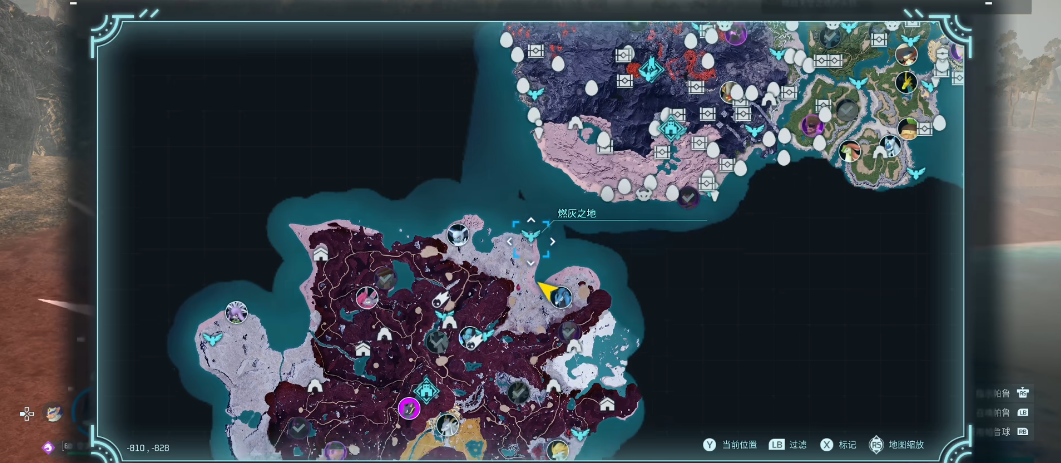The image size is (1061, 463).
Task: Click the checked boss icon on the southern pink beach
Action: click(x=689, y=197)
